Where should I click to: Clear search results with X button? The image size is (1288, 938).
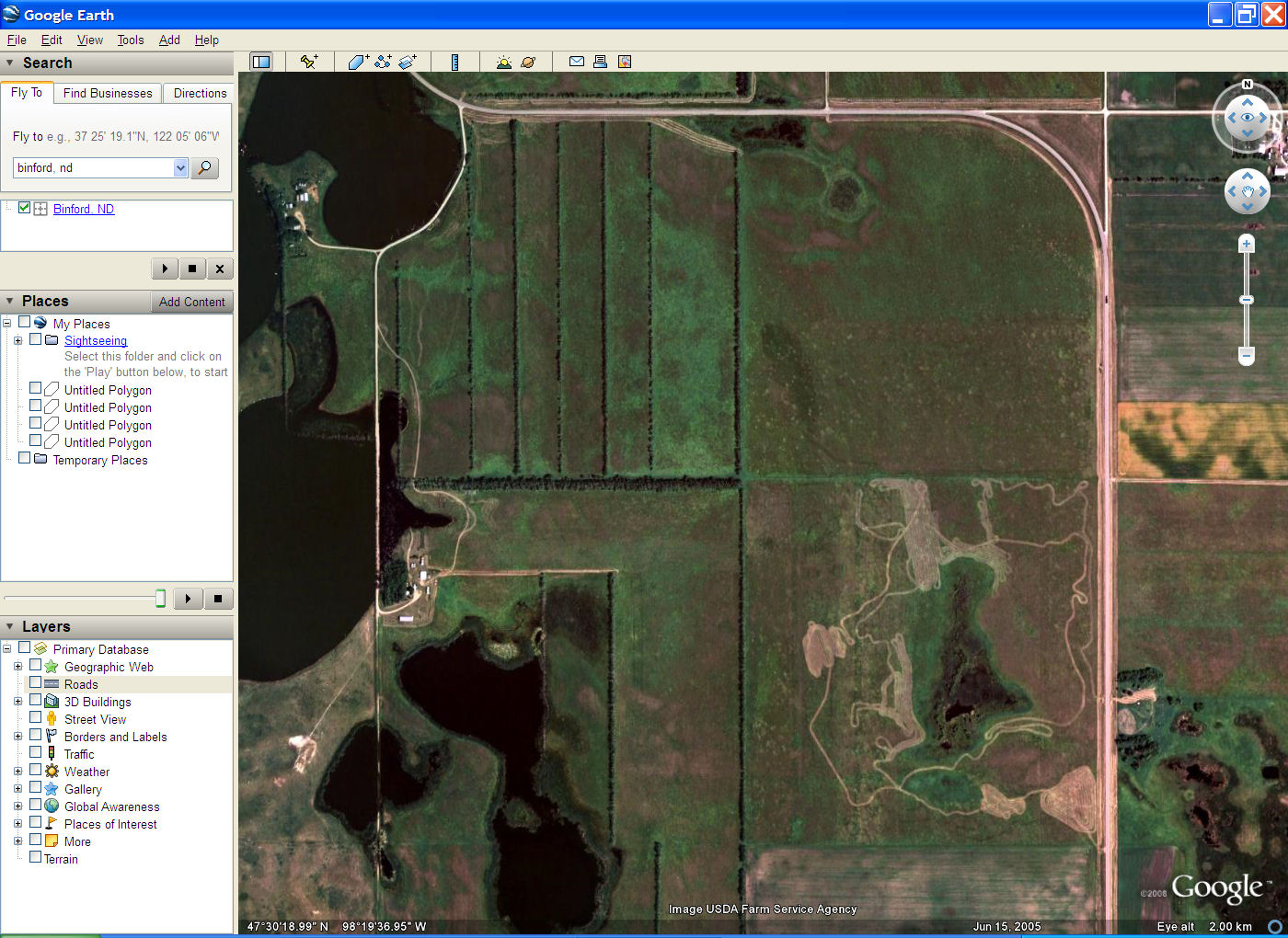(219, 269)
